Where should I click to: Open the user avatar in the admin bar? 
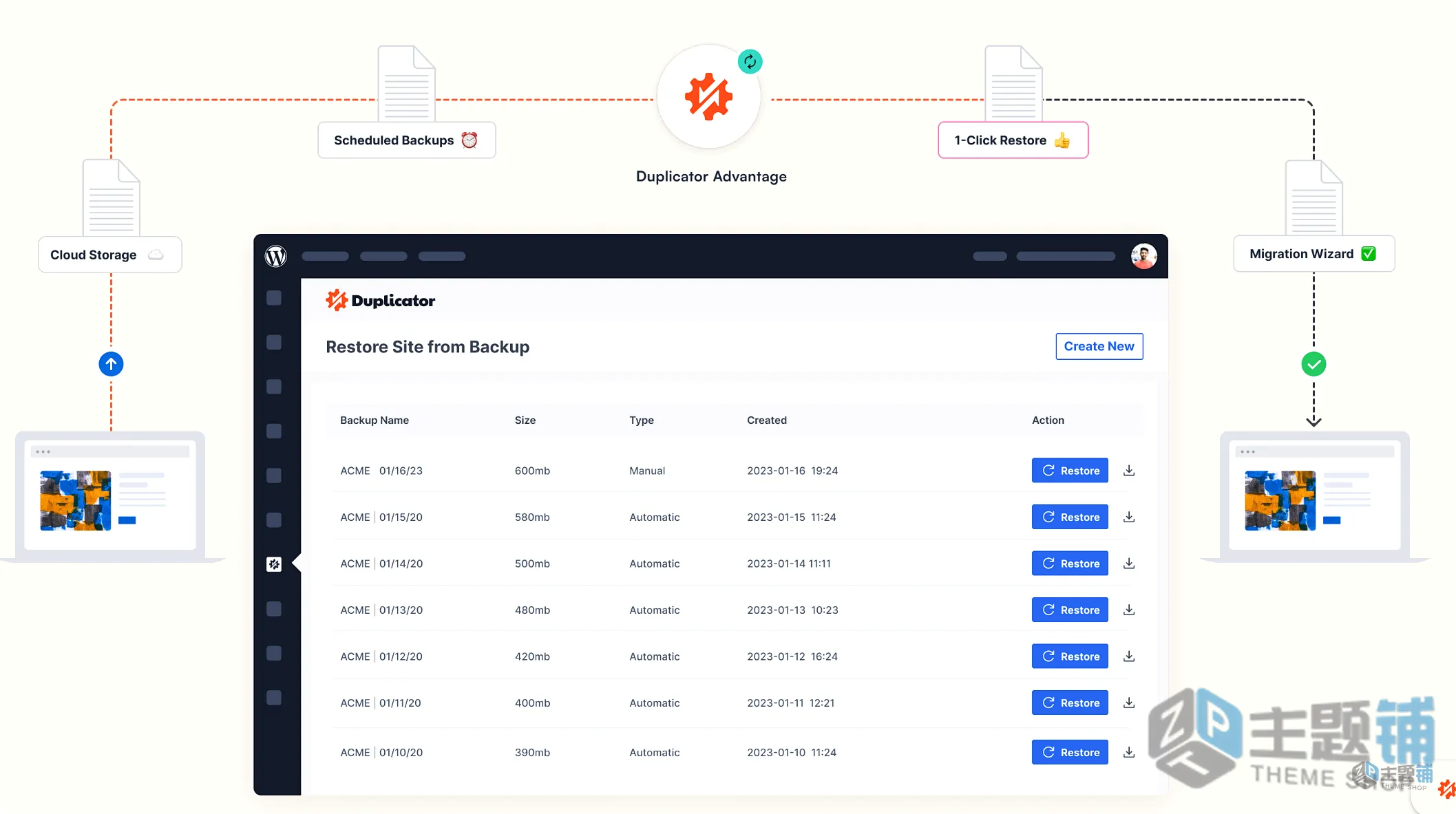tap(1143, 256)
